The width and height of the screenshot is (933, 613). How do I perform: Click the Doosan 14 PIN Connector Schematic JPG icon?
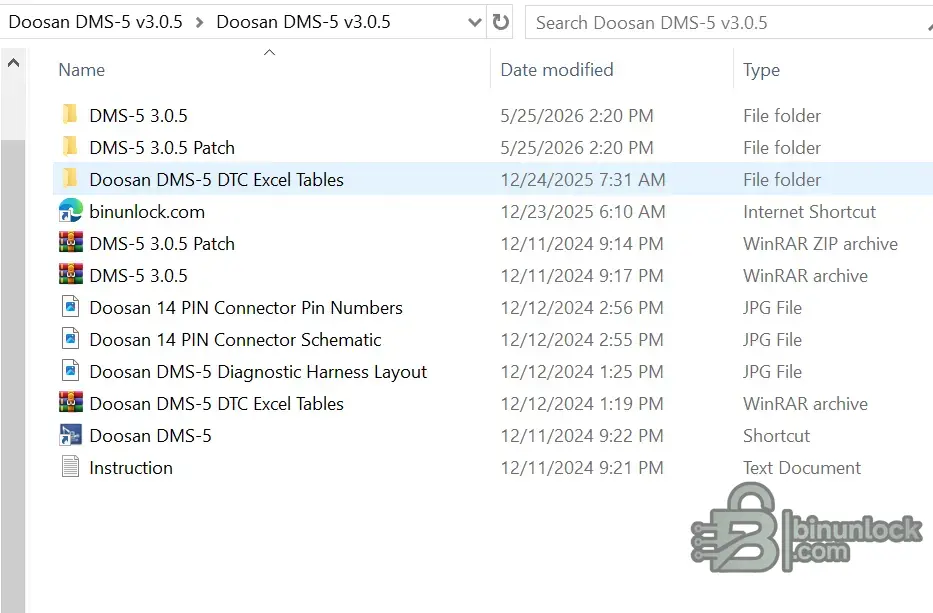click(x=70, y=339)
